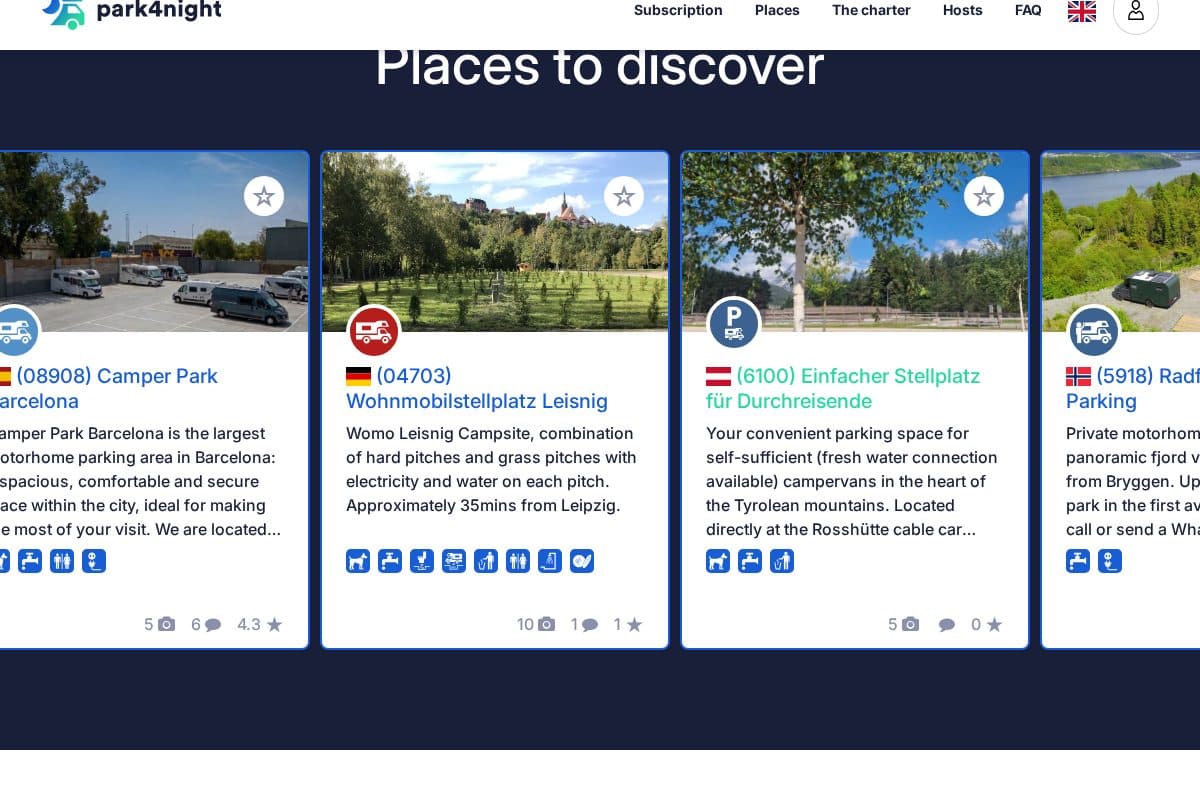1200x800 pixels.
Task: Click the comments icon on Einfacher Stellplatz
Action: (947, 625)
